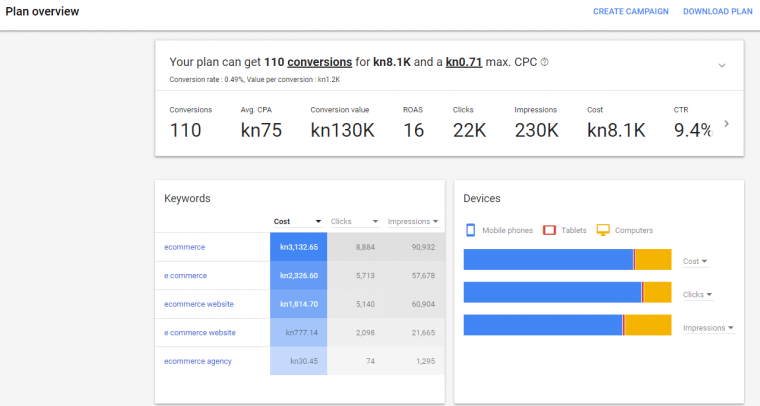The width and height of the screenshot is (760, 406).
Task: Show more metrics with right arrow
Action: click(x=726, y=124)
